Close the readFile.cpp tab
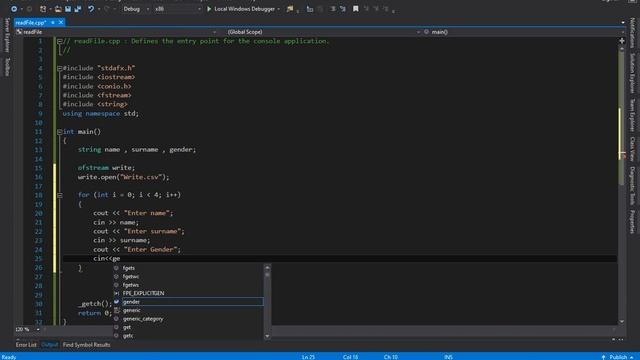Image resolution: width=640 pixels, height=360 pixels. [x=61, y=22]
